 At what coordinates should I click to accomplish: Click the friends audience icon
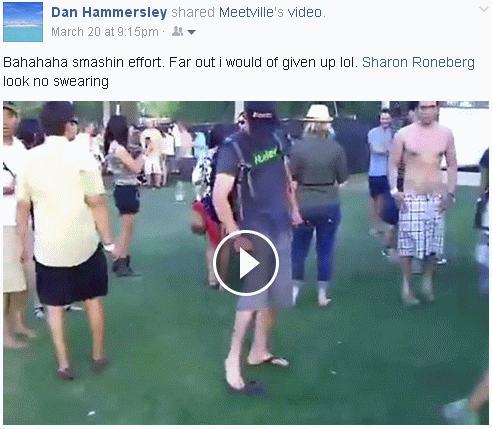tap(177, 31)
